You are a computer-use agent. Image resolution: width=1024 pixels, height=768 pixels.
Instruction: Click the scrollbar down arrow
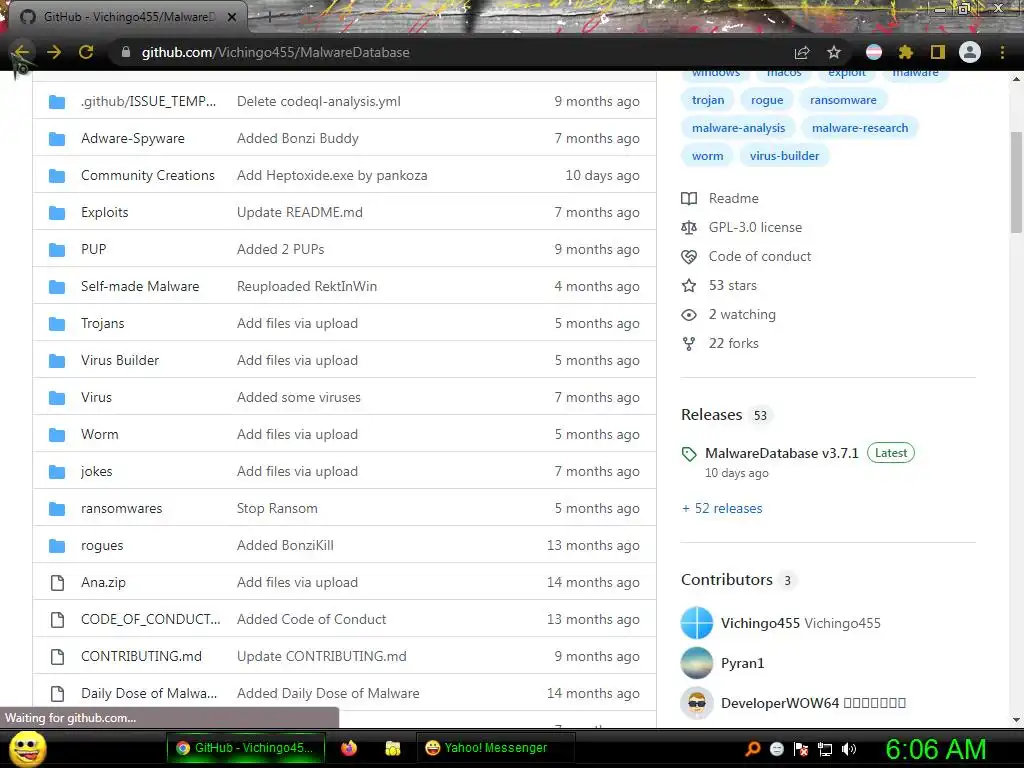pyautogui.click(x=1016, y=720)
